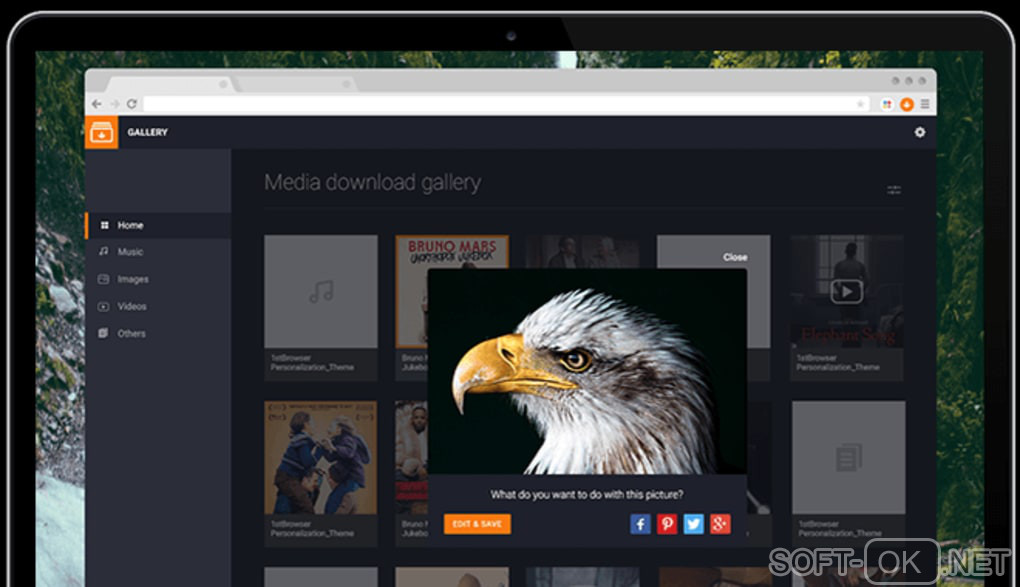The height and width of the screenshot is (587, 1020).
Task: Click the Edit & Save button
Action: [x=477, y=524]
